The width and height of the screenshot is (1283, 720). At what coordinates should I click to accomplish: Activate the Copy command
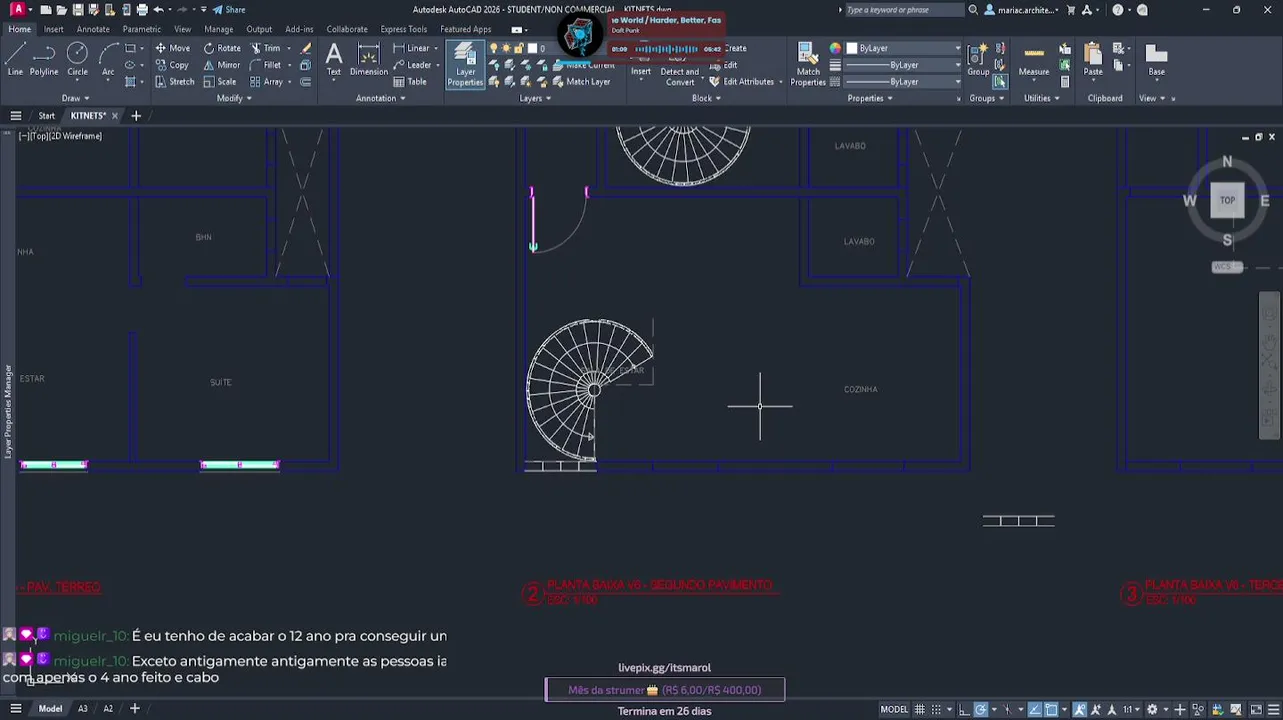(171, 65)
